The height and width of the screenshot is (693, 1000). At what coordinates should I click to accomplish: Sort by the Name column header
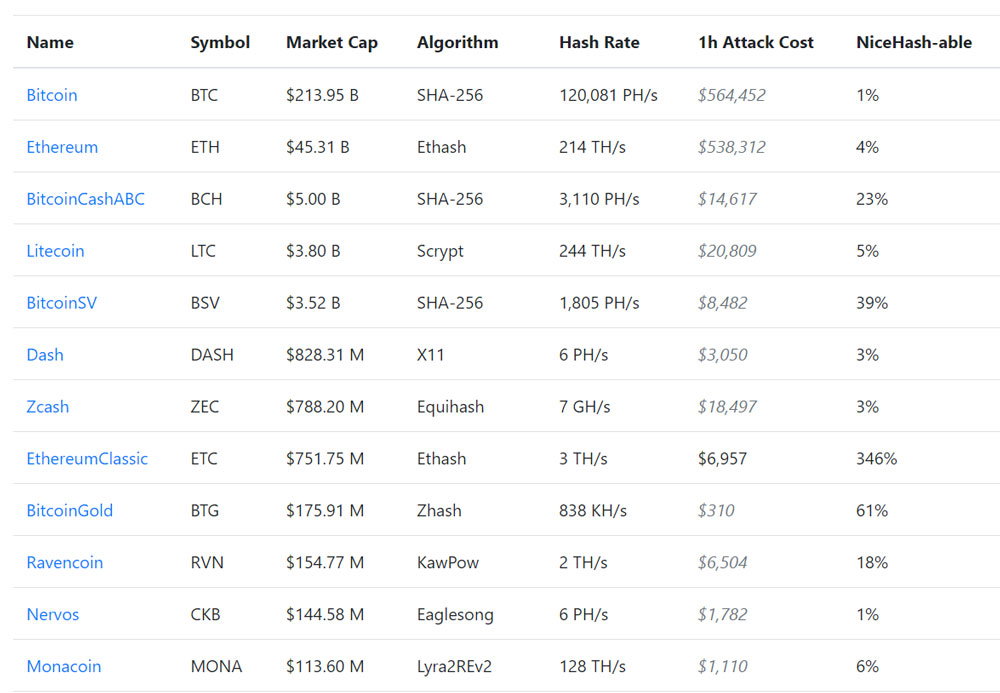click(x=50, y=43)
